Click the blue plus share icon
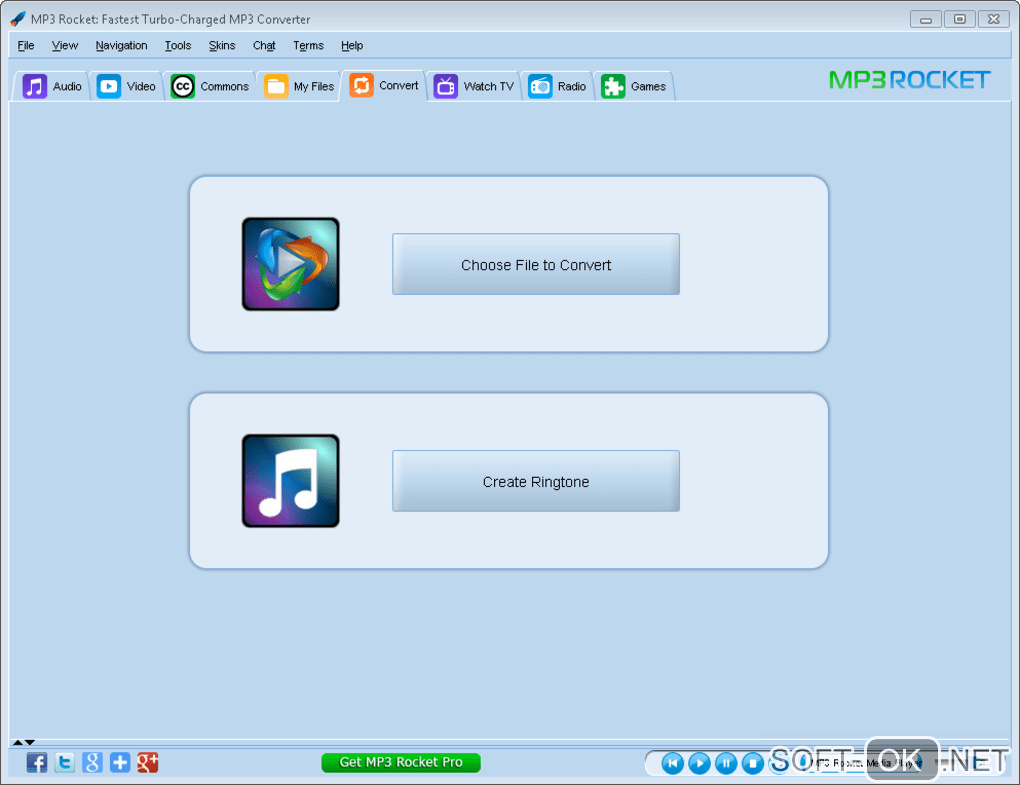The width and height of the screenshot is (1020, 785). 120,762
